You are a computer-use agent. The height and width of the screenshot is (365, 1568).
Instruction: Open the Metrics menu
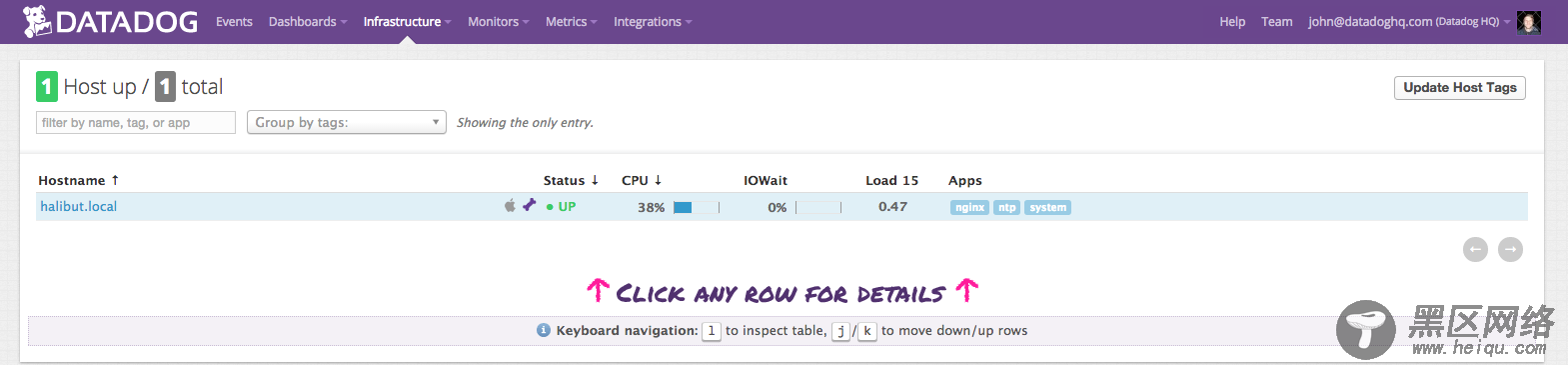click(571, 22)
